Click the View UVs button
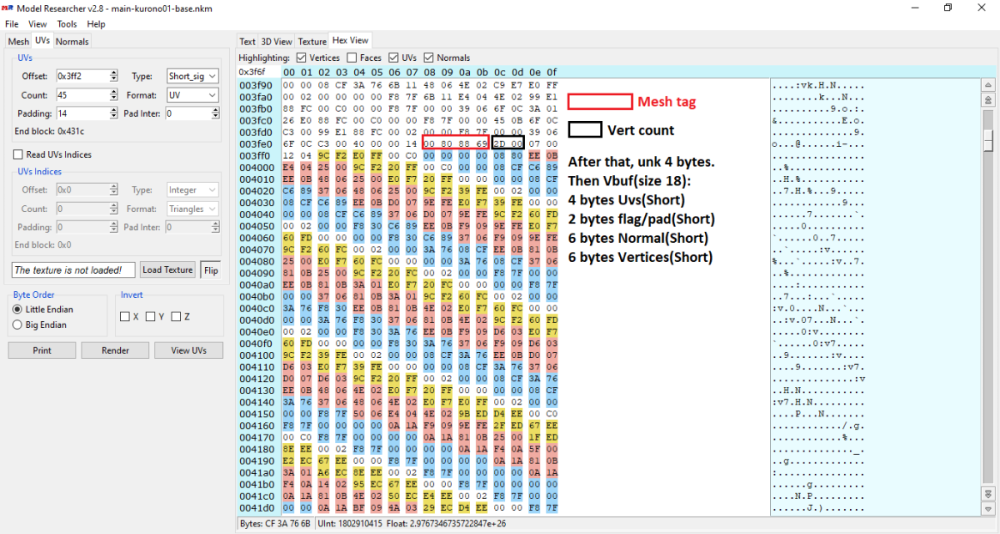Image resolution: width=1000 pixels, height=534 pixels. click(188, 351)
